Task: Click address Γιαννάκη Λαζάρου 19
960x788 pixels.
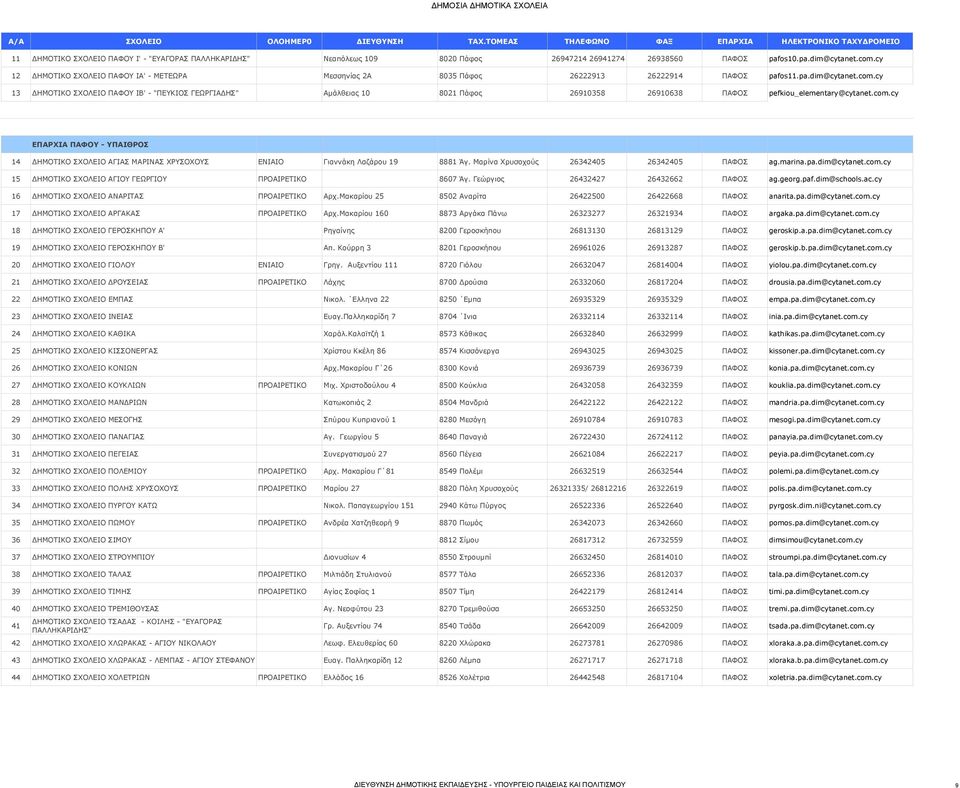Action: pyautogui.click(x=361, y=162)
